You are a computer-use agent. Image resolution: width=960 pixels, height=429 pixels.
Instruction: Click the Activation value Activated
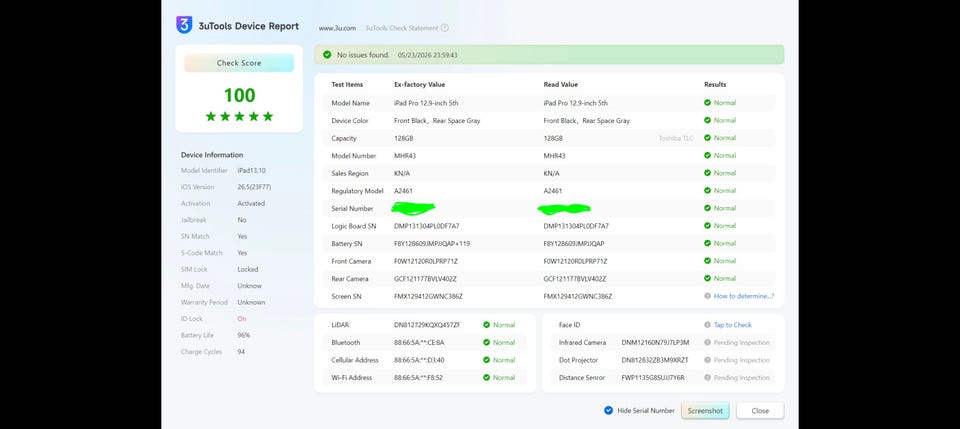click(251, 203)
